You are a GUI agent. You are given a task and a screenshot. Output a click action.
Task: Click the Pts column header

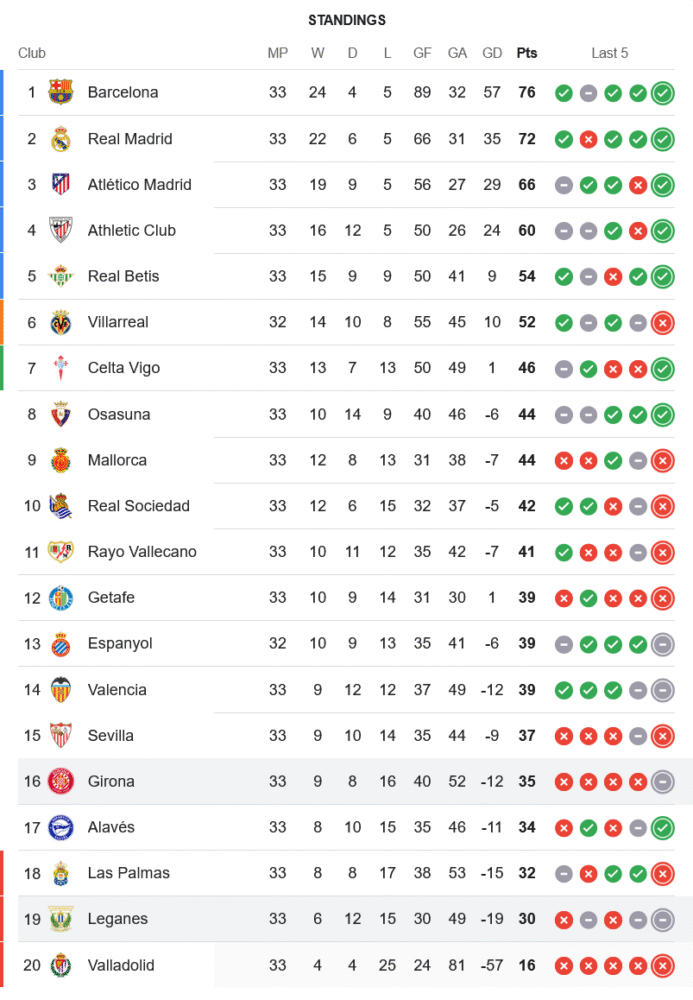click(x=526, y=53)
